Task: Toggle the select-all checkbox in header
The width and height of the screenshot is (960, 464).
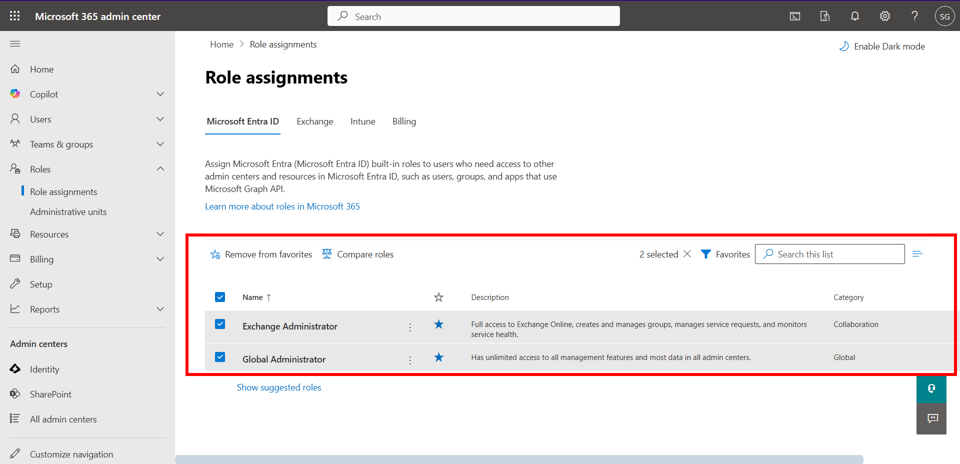Action: 220,297
